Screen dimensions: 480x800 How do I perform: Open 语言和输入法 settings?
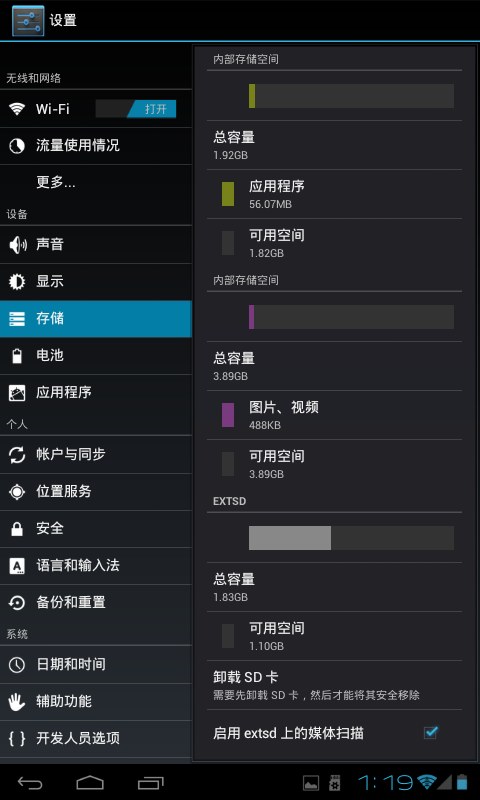point(96,566)
